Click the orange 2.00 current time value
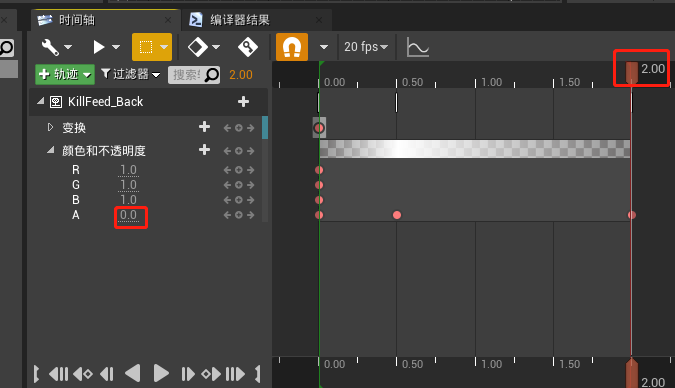The width and height of the screenshot is (675, 388). click(x=241, y=75)
